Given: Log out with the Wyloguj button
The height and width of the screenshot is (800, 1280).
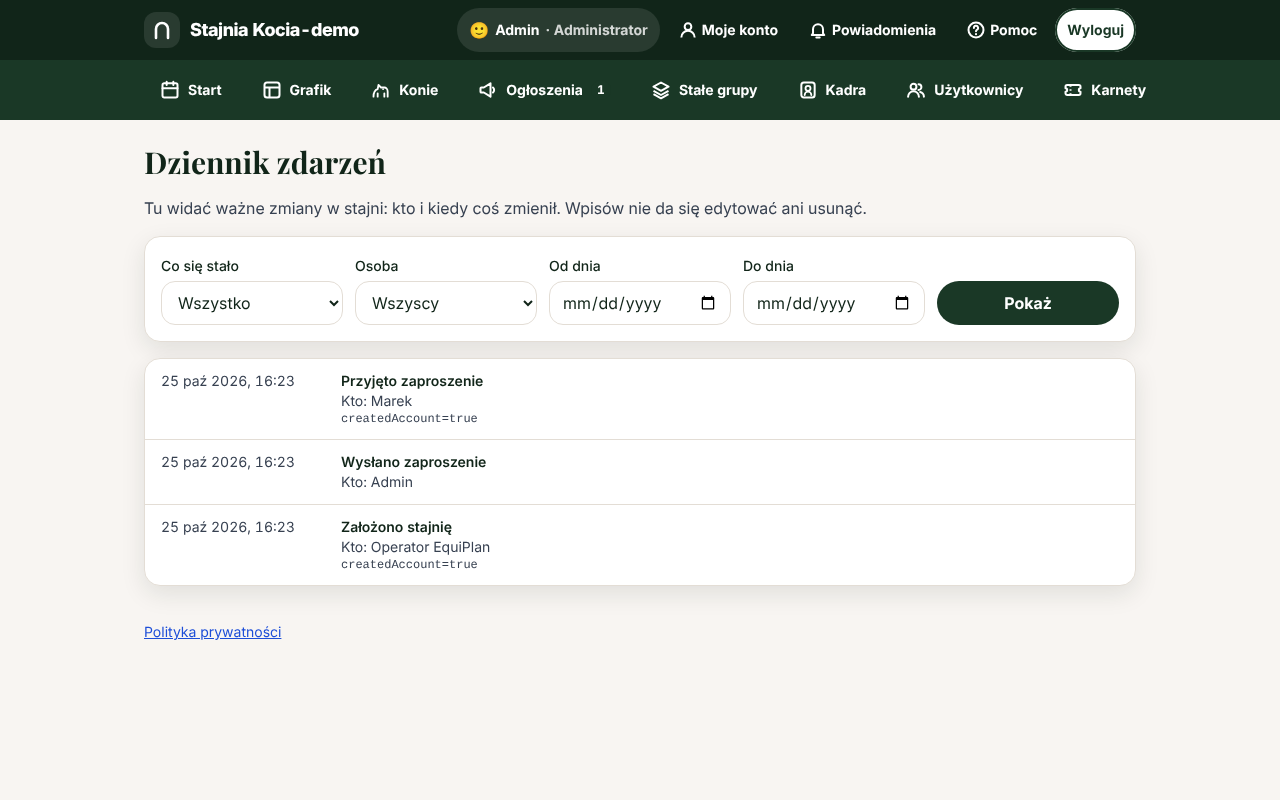Looking at the screenshot, I should 1096,30.
